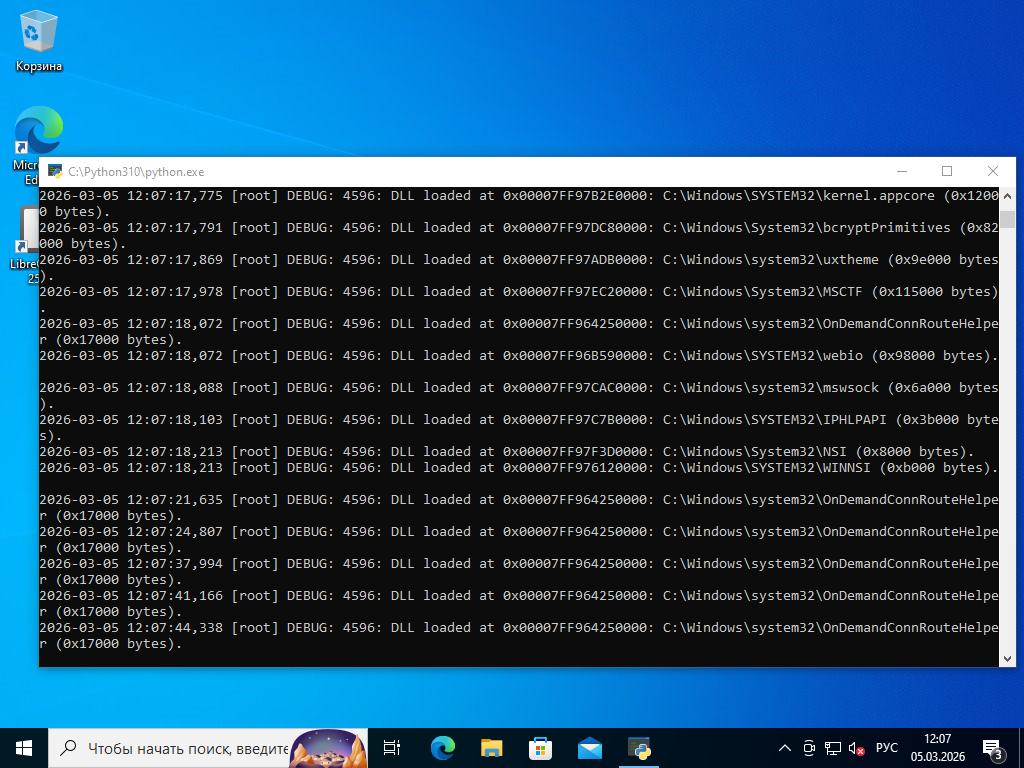
Task: Open the notification center with 3 alerts
Action: [993, 747]
